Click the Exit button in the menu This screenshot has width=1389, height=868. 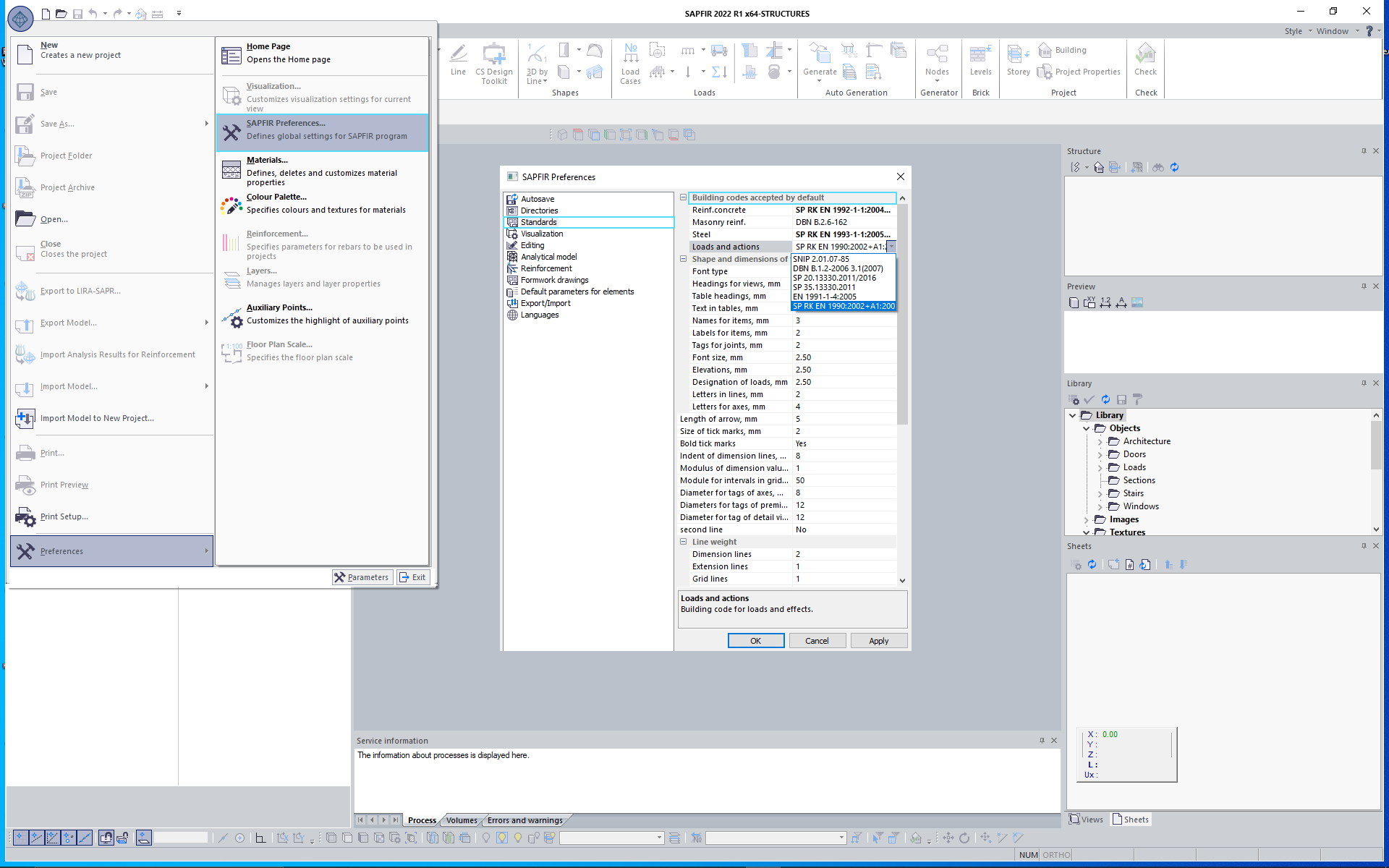[x=413, y=577]
